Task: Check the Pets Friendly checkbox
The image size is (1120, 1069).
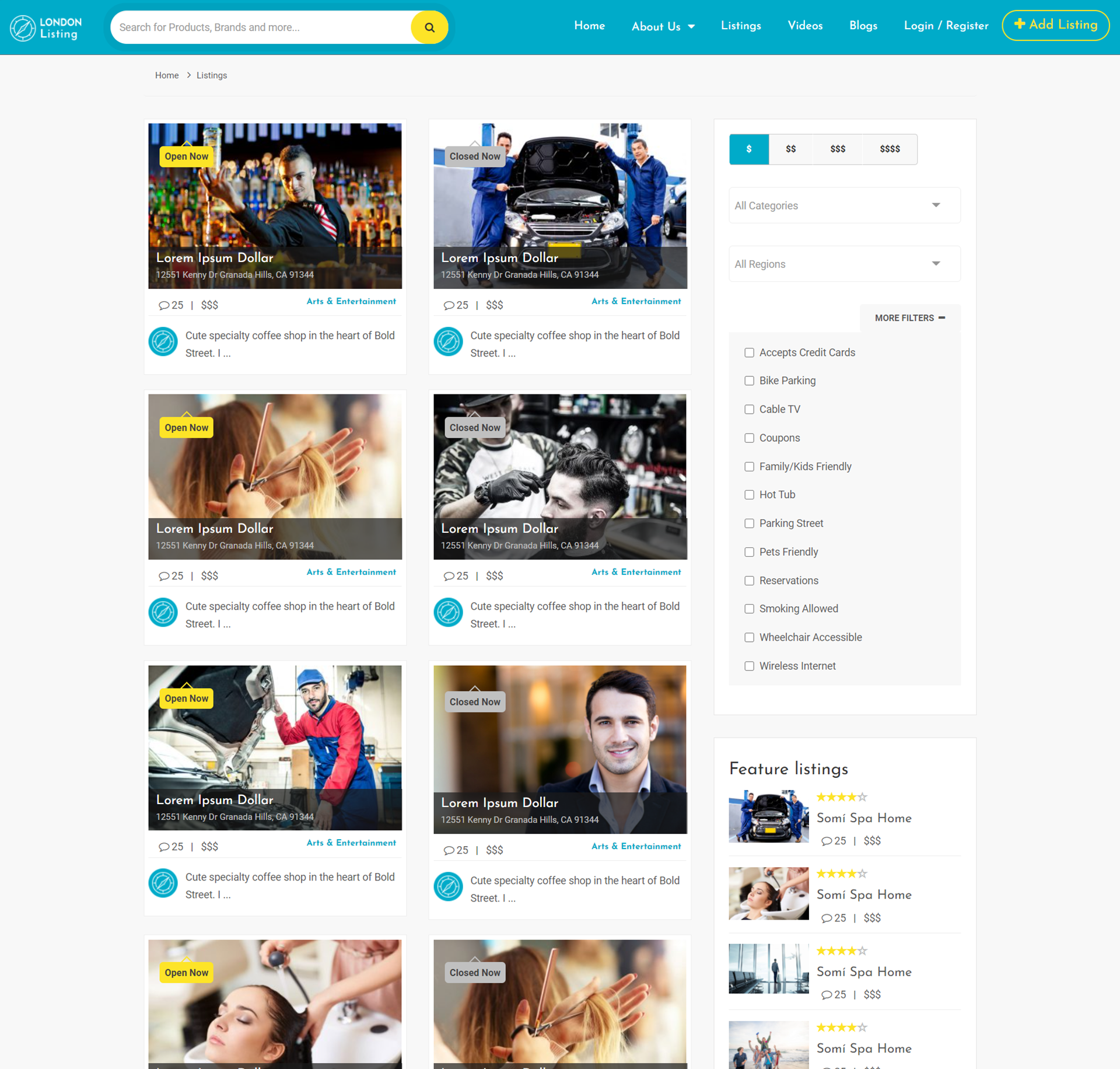Action: point(749,552)
